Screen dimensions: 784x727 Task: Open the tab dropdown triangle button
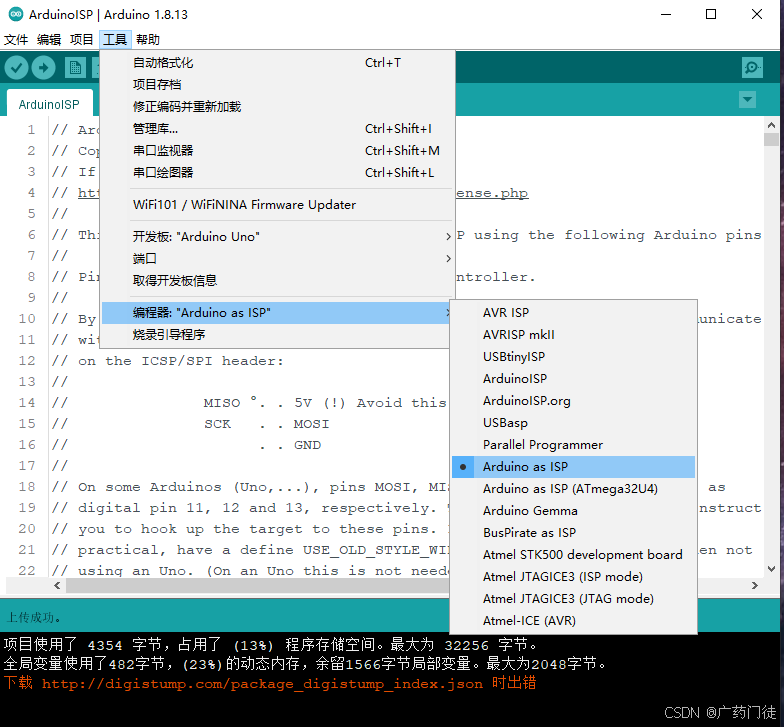click(748, 100)
